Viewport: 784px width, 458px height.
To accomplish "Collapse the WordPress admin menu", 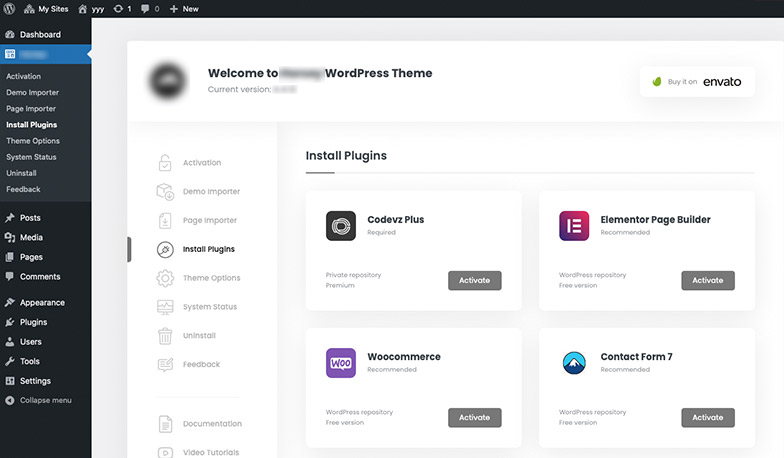I will coord(45,400).
